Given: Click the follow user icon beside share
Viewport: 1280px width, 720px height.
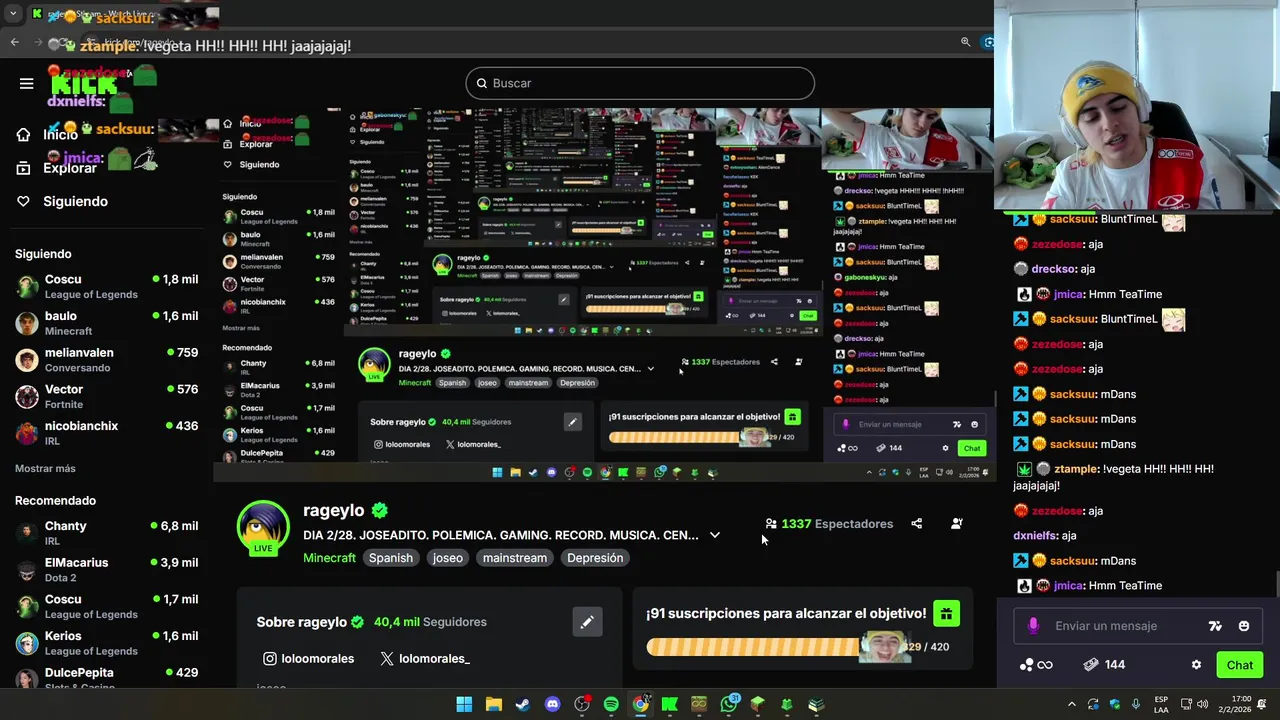Looking at the screenshot, I should (956, 523).
